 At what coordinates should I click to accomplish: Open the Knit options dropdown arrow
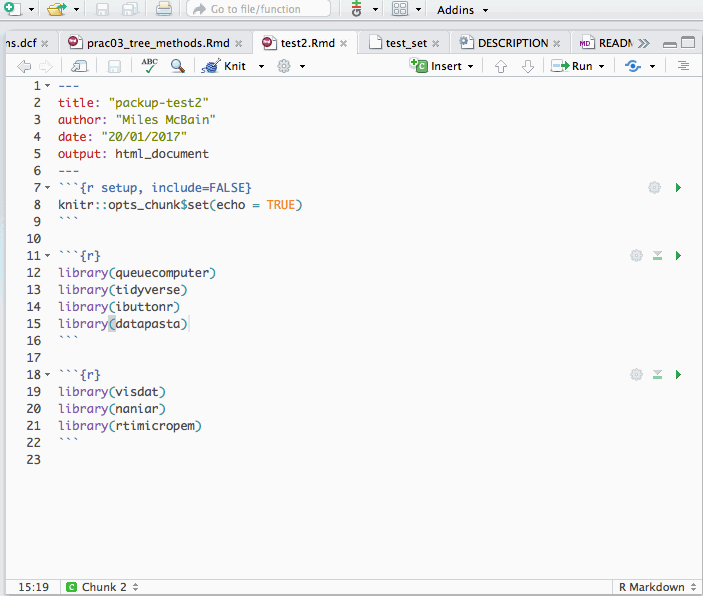pos(261,66)
